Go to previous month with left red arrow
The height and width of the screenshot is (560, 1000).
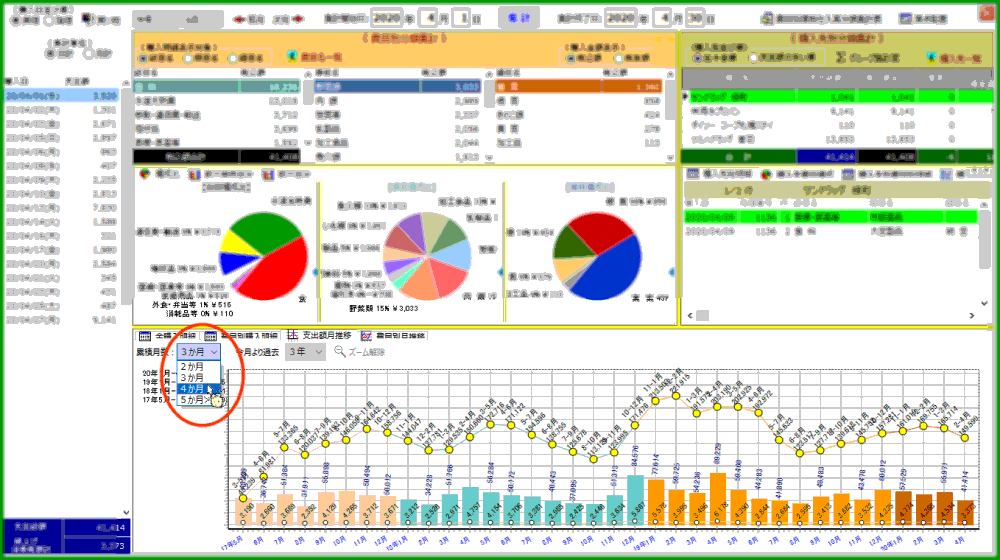coord(239,19)
